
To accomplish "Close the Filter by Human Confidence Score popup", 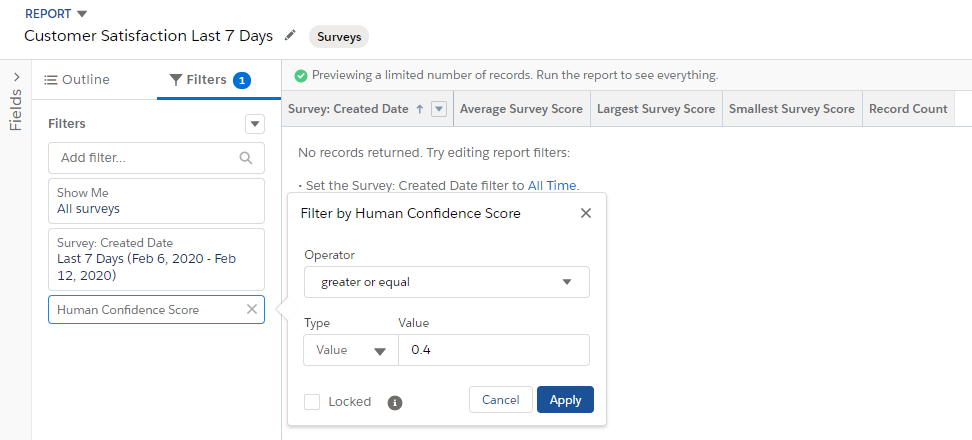I will tap(586, 213).
